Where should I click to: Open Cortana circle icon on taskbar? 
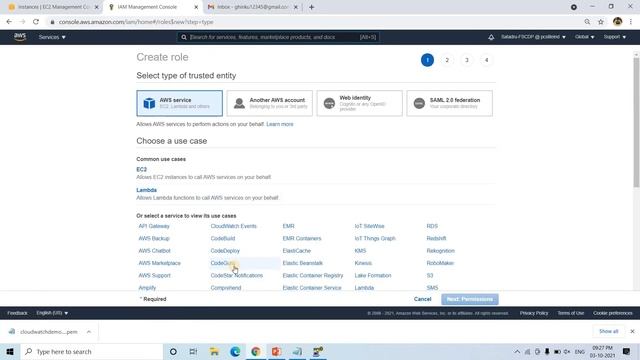click(173, 351)
